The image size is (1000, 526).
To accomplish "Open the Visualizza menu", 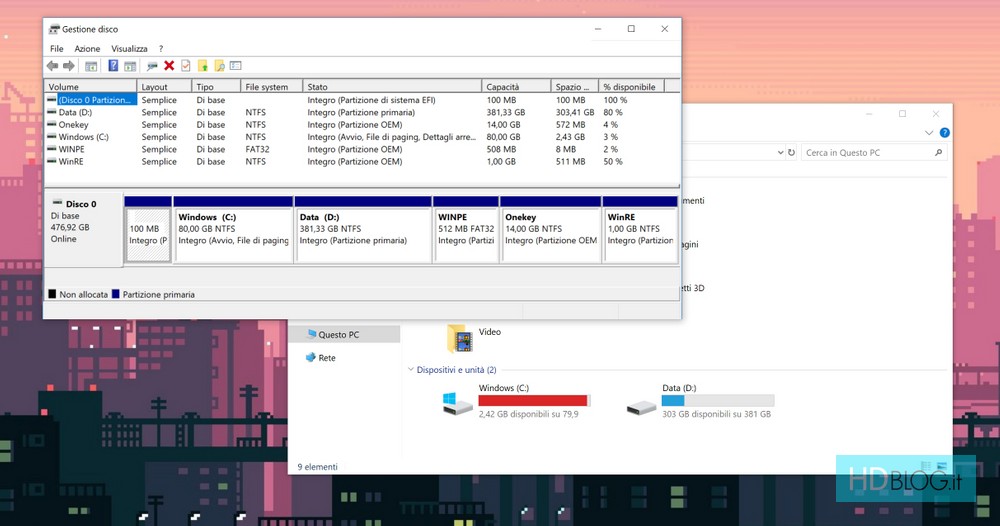I will click(129, 48).
